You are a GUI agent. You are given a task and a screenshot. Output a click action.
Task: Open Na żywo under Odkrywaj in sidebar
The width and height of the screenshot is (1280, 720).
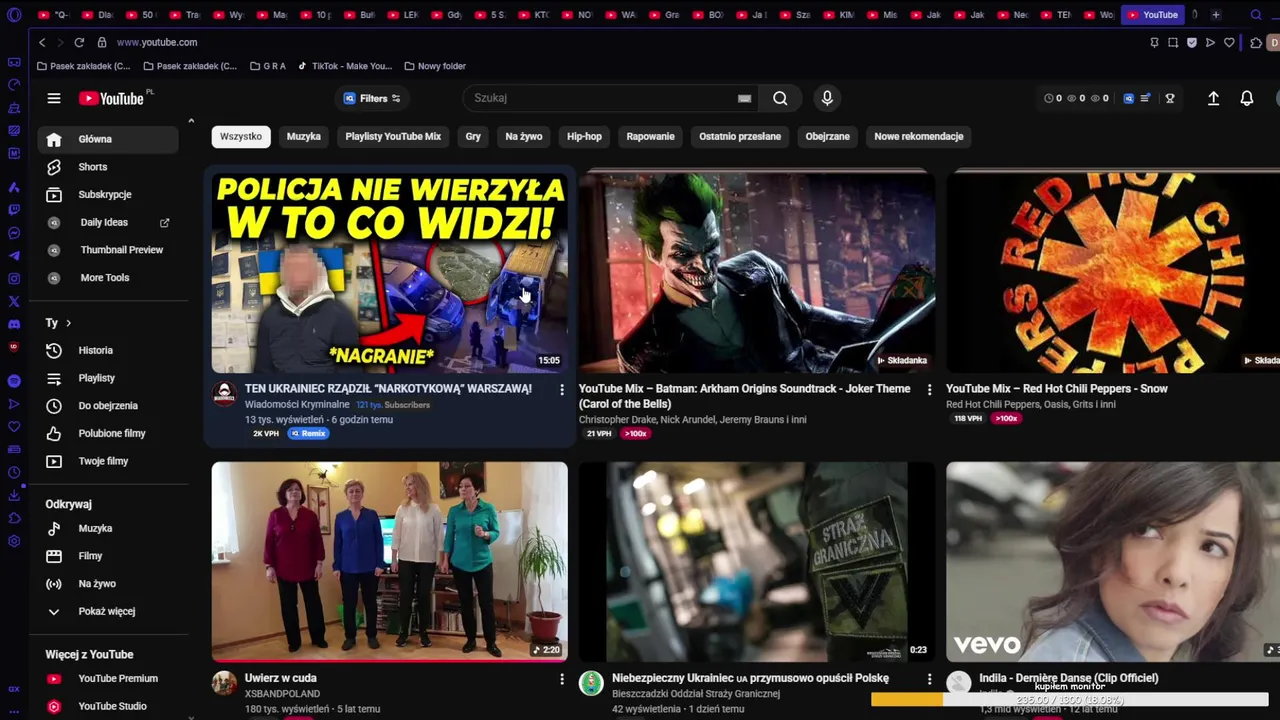click(108, 584)
